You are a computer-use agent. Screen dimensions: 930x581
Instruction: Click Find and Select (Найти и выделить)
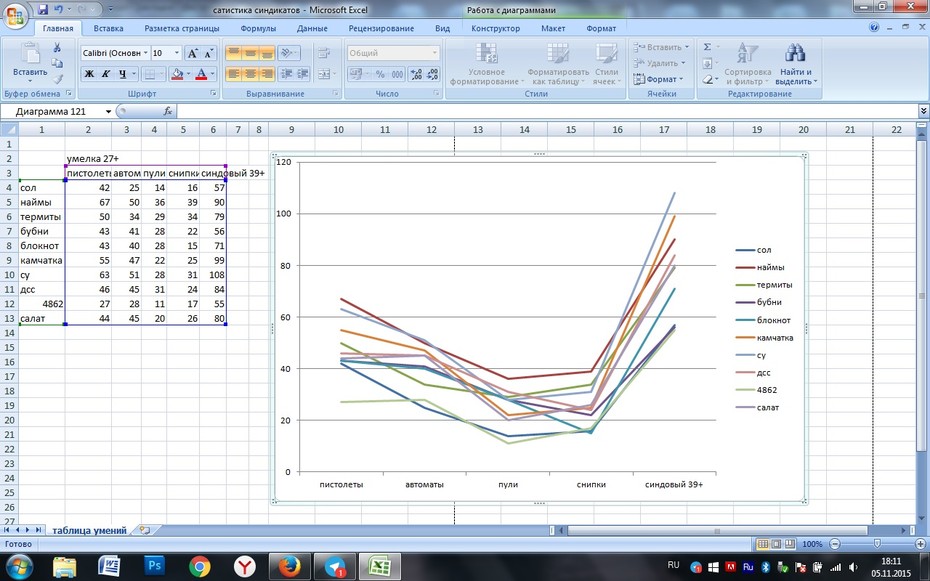click(796, 64)
